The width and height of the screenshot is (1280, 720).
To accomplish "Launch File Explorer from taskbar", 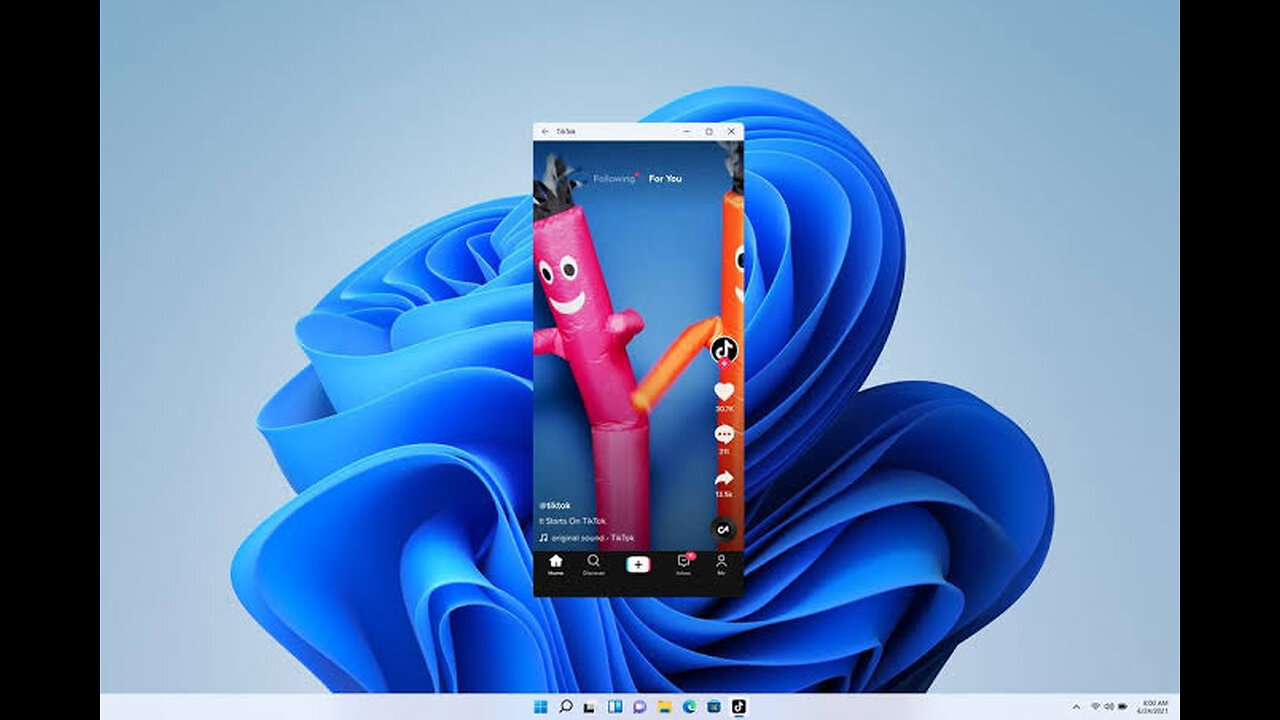I will coord(664,707).
